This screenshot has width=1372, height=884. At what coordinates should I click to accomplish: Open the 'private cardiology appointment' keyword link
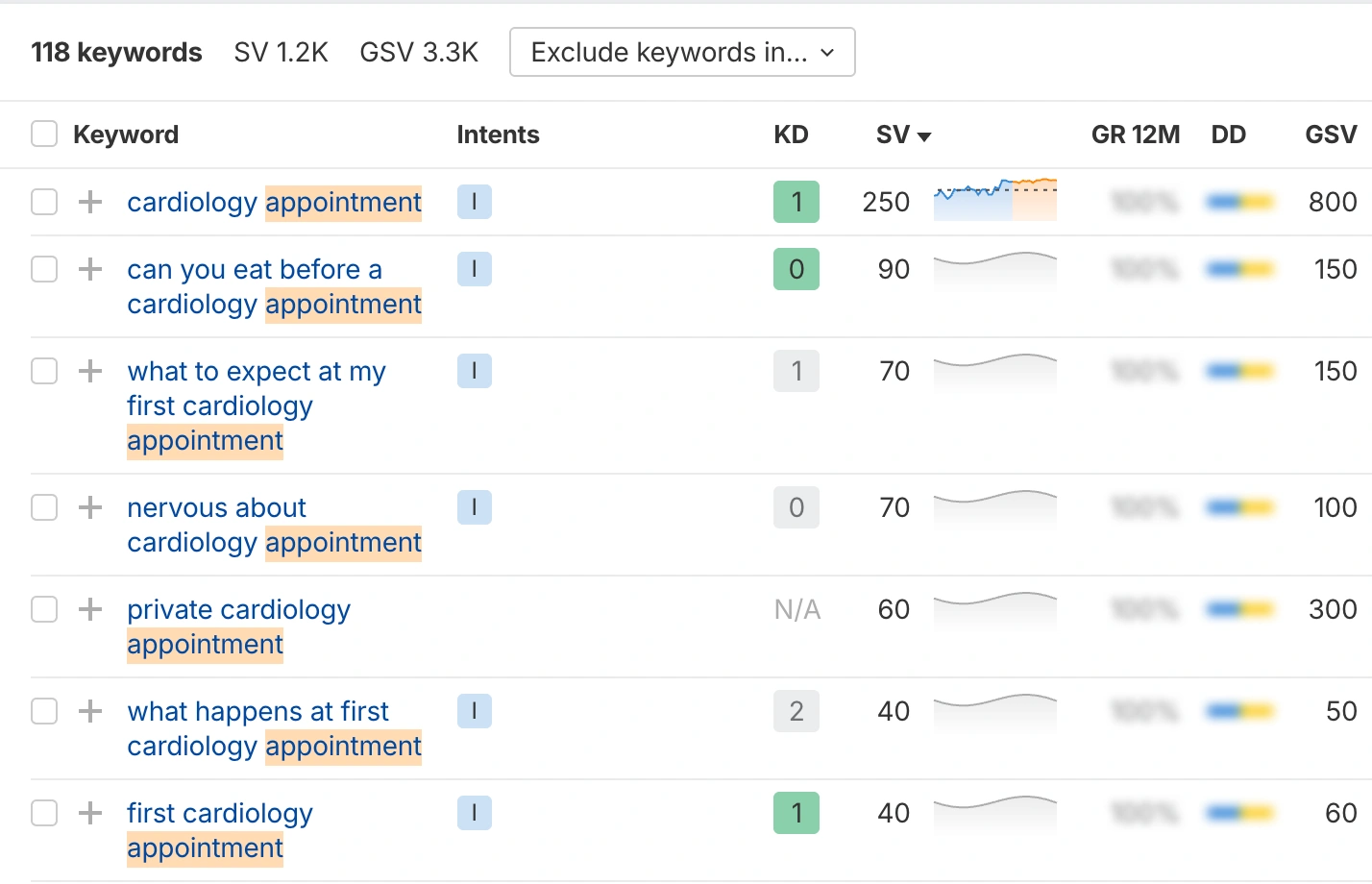tap(238, 626)
